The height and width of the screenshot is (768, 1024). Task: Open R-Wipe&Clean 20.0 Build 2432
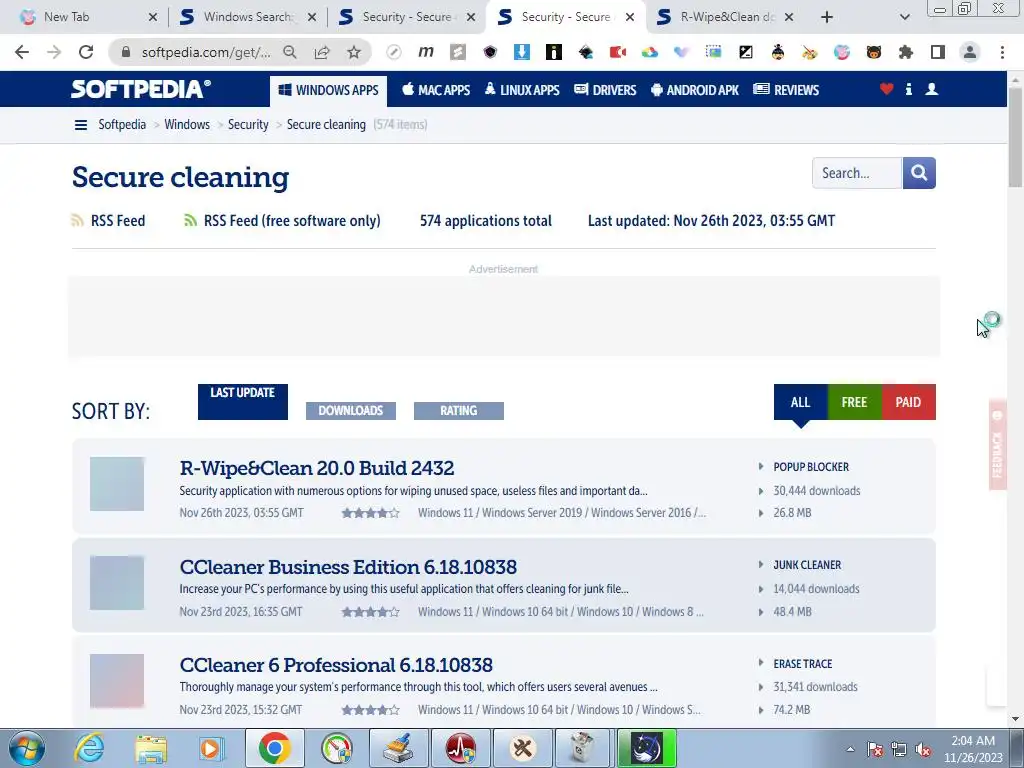[317, 468]
